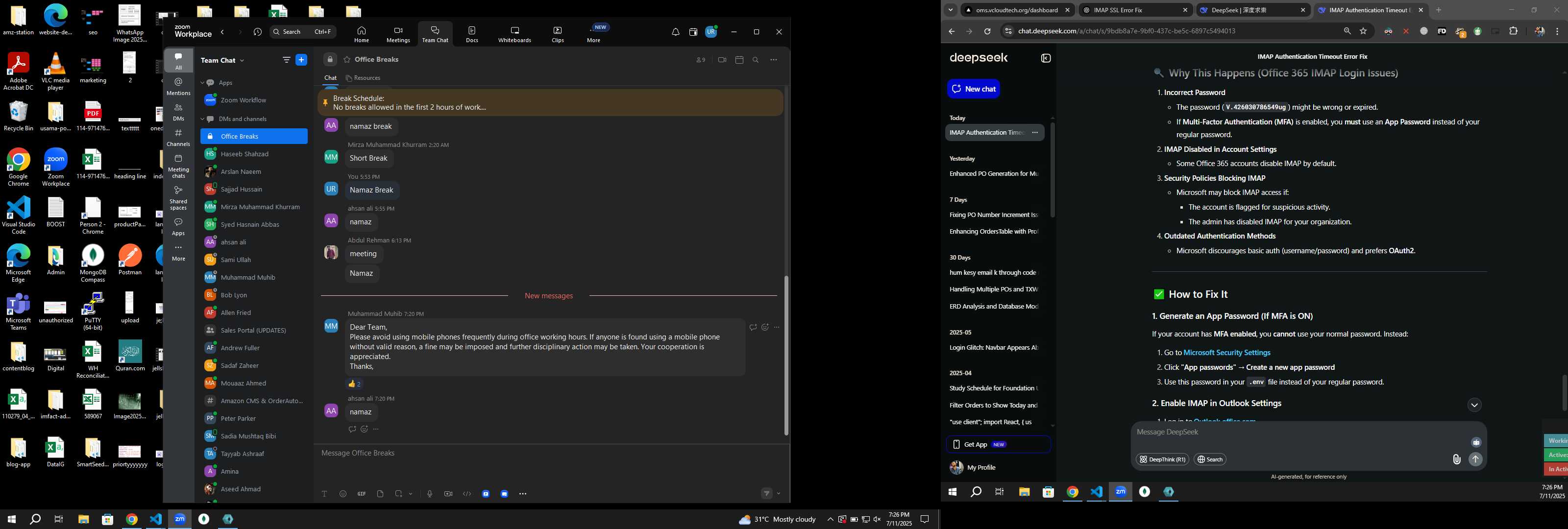The image size is (1568, 529).
Task: Open Zoom history clock icon
Action: pos(257,32)
